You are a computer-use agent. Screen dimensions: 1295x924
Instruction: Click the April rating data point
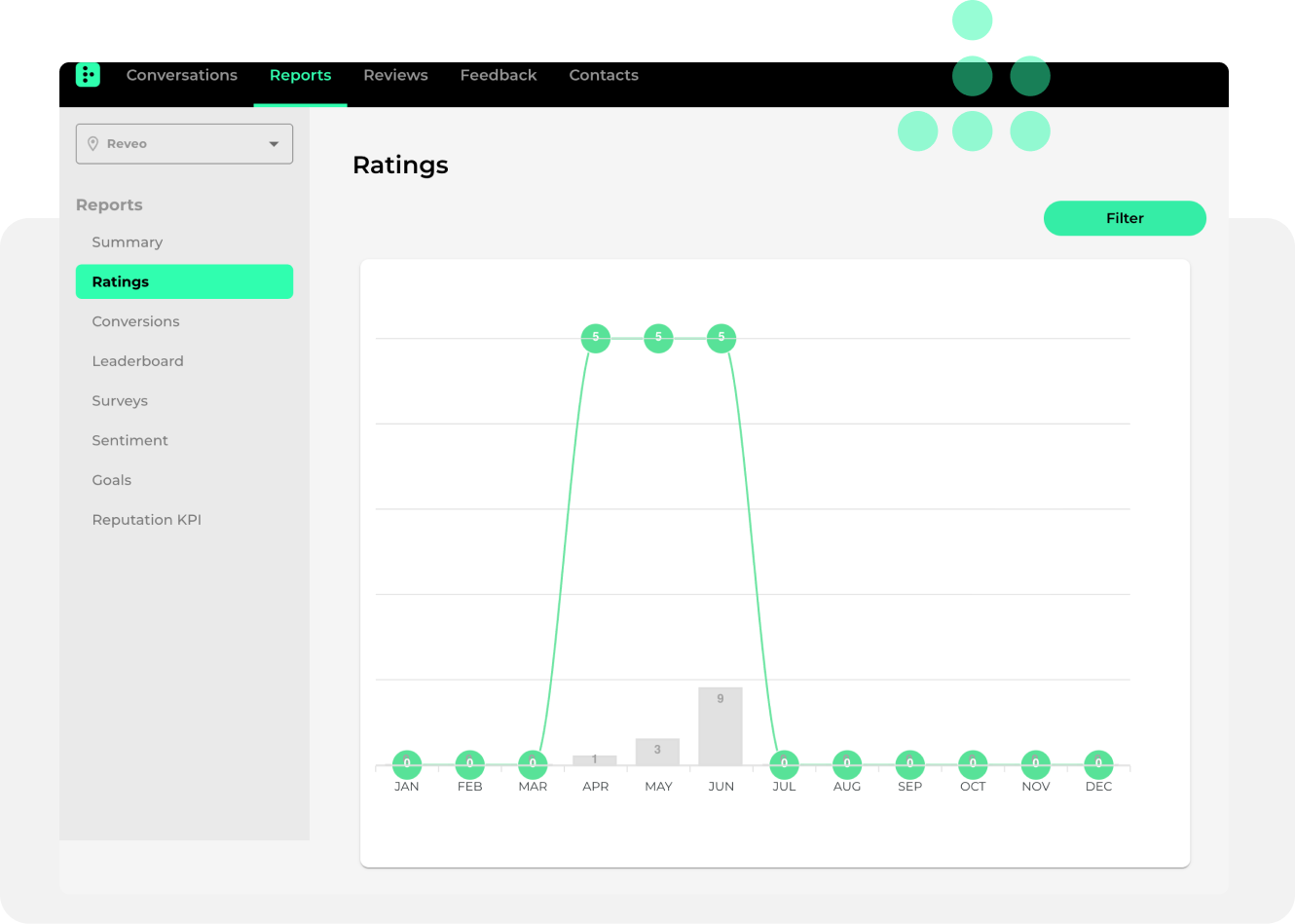[x=595, y=338]
